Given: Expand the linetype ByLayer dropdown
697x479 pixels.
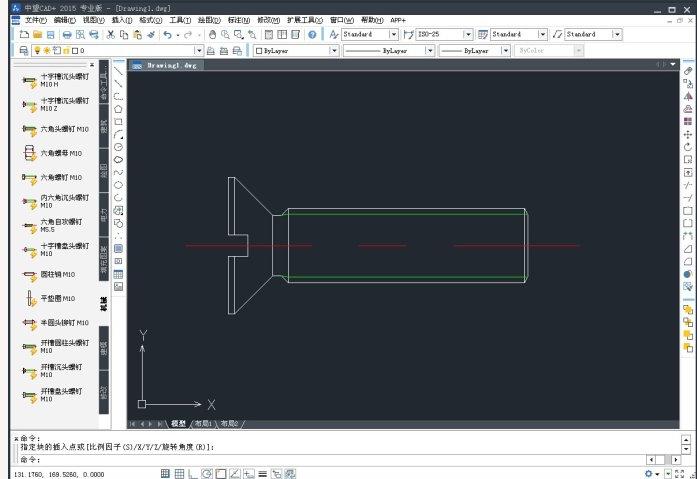Looking at the screenshot, I should [429, 51].
